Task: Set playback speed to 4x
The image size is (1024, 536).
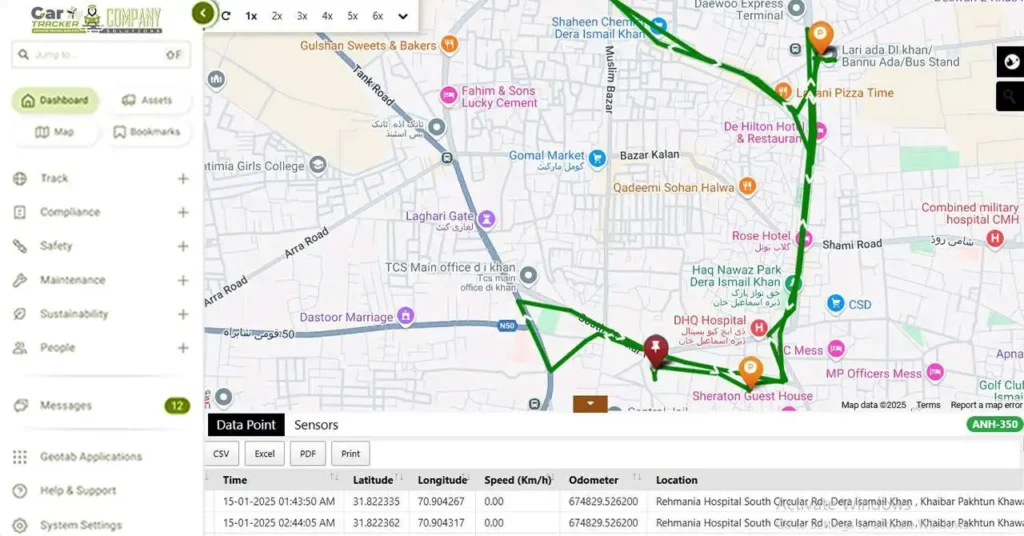Action: 327,16
